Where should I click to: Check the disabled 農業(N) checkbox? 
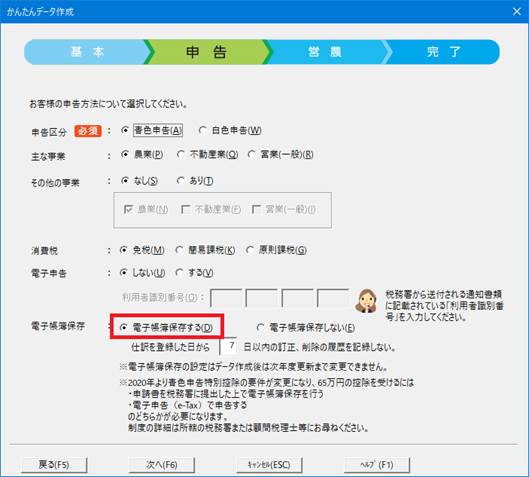tap(146, 209)
